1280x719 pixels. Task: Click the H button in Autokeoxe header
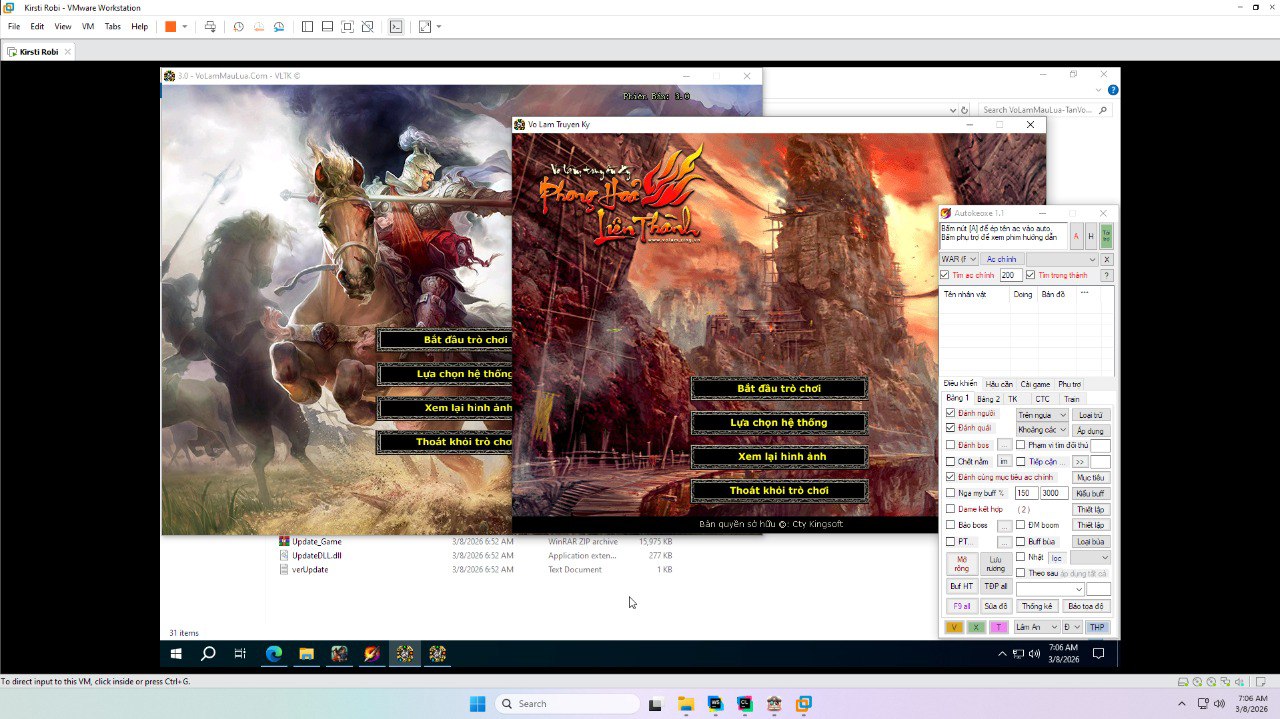coord(1091,236)
